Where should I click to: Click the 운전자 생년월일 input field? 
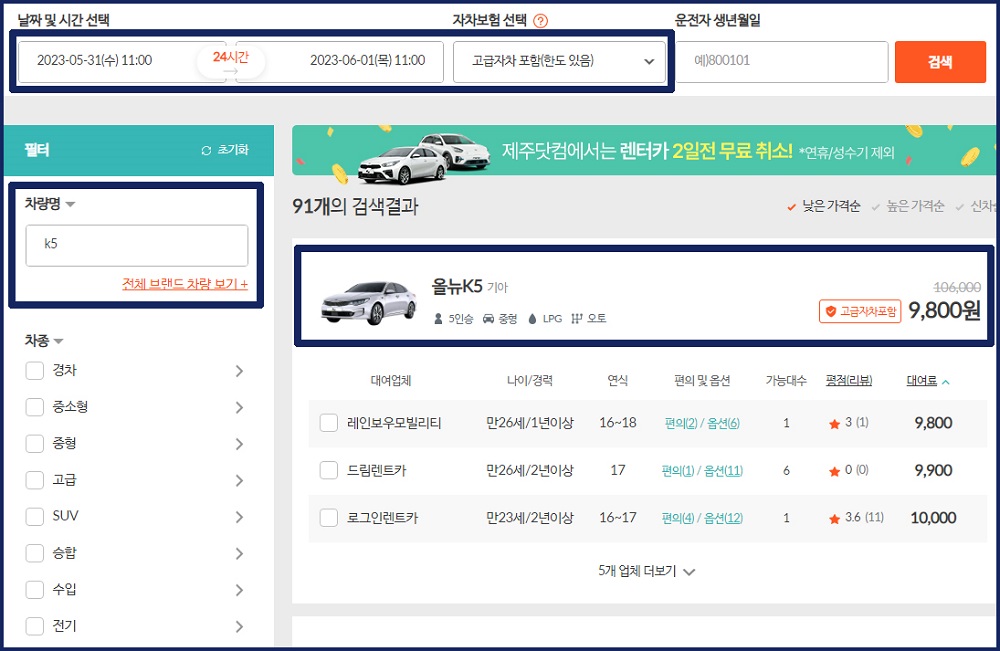782,62
